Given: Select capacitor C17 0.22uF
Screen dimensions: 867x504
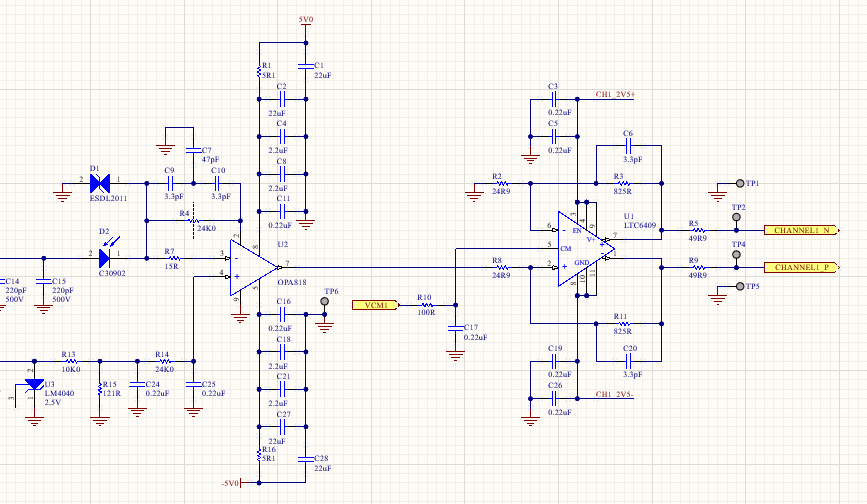Looking at the screenshot, I should coord(456,328).
